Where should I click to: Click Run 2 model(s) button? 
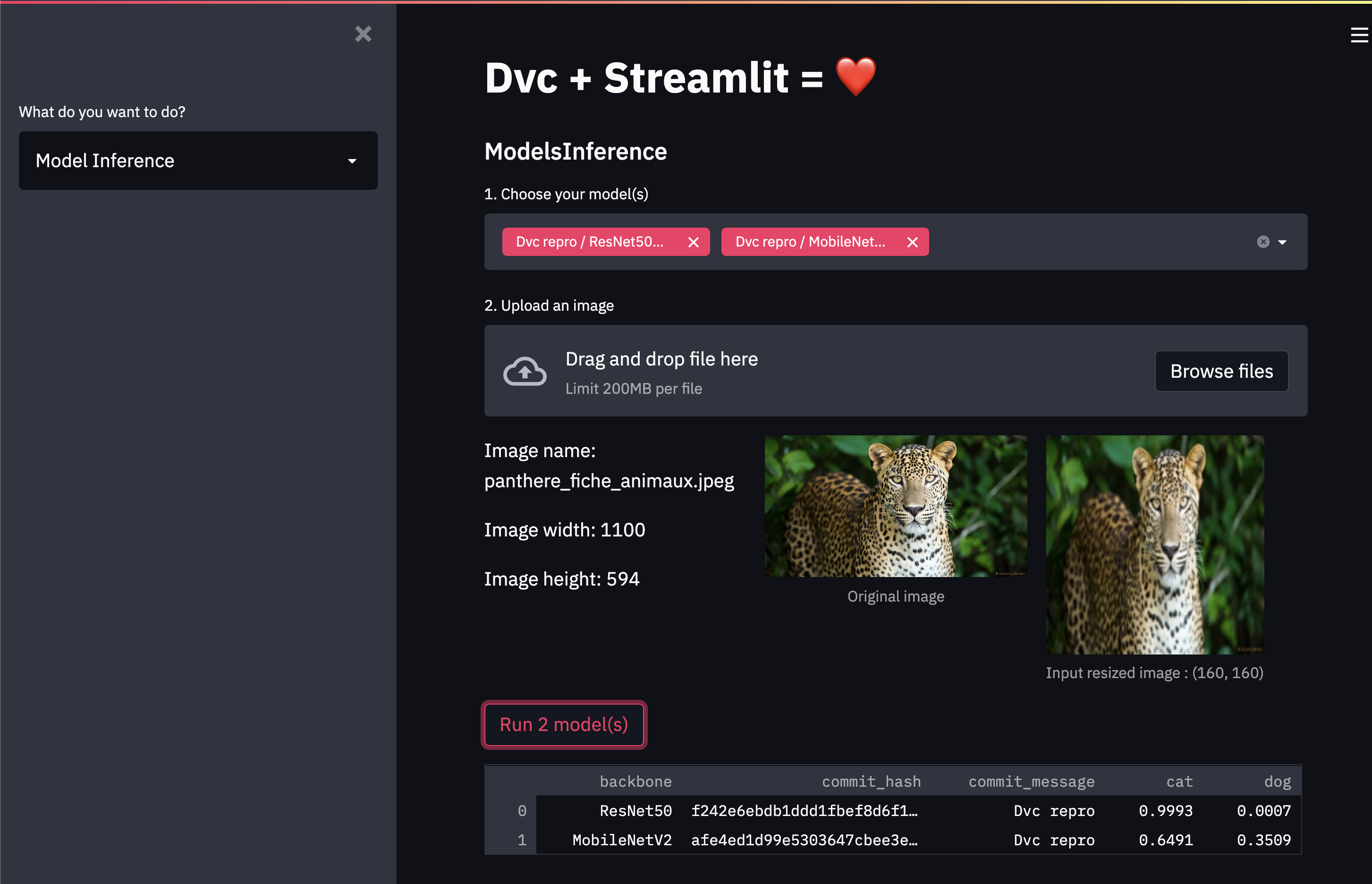(563, 724)
